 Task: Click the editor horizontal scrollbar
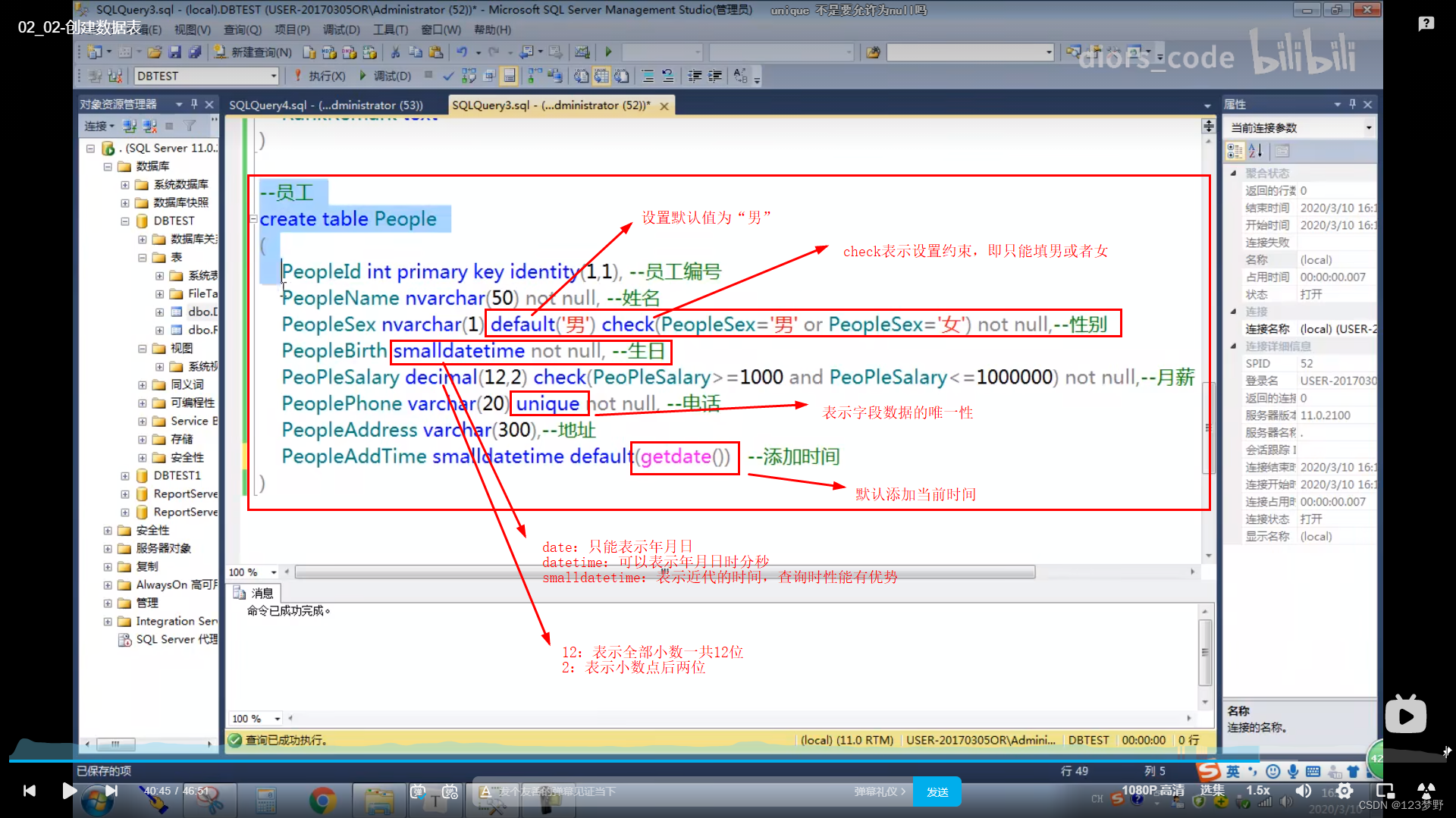tap(664, 572)
